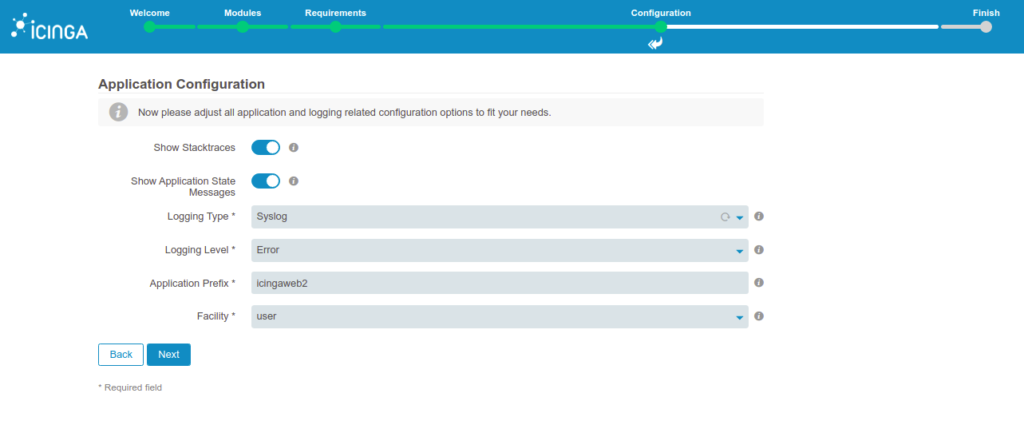
Task: Click the Back button
Action: pos(121,354)
